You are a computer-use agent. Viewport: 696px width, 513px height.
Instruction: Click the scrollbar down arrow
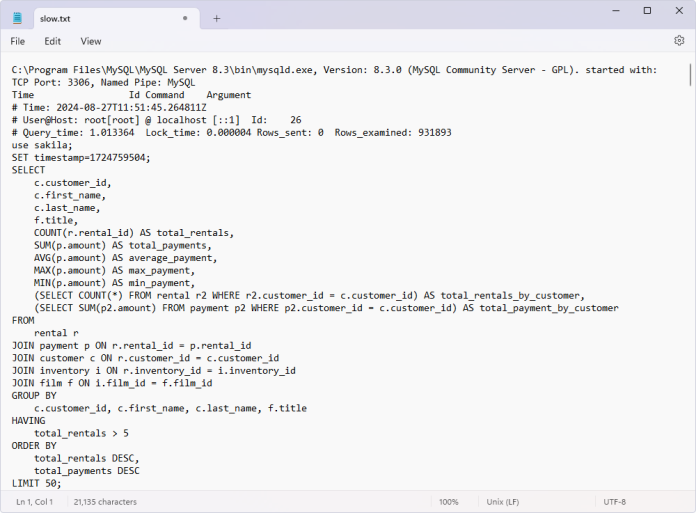[x=689, y=484]
